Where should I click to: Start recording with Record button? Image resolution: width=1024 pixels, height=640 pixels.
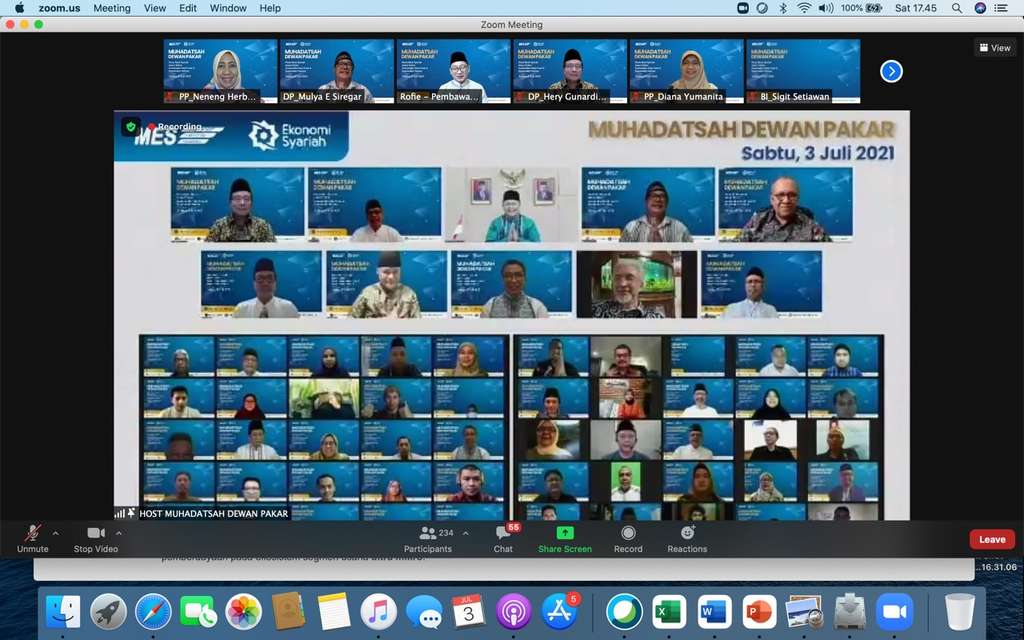point(628,539)
